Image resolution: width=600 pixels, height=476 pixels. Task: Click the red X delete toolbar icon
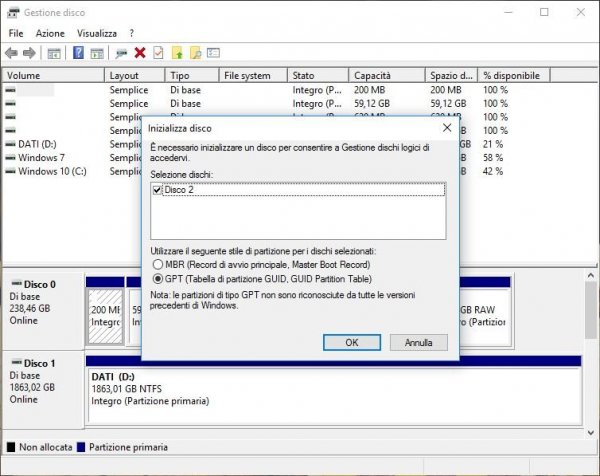(140, 53)
